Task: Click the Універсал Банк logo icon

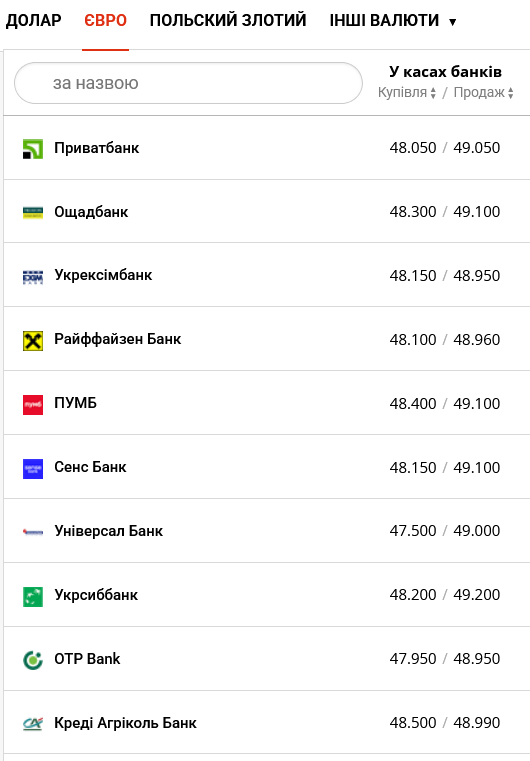Action: coord(33,532)
